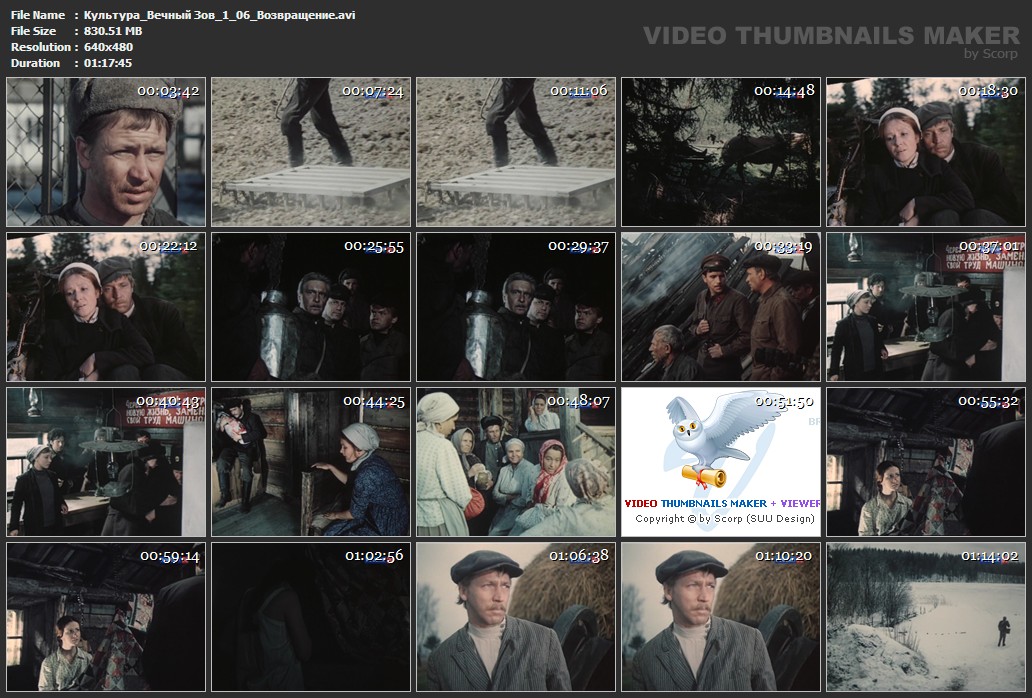The image size is (1032, 698).
Task: Select the couple thumbnail at 00:18:30
Action: tap(926, 152)
